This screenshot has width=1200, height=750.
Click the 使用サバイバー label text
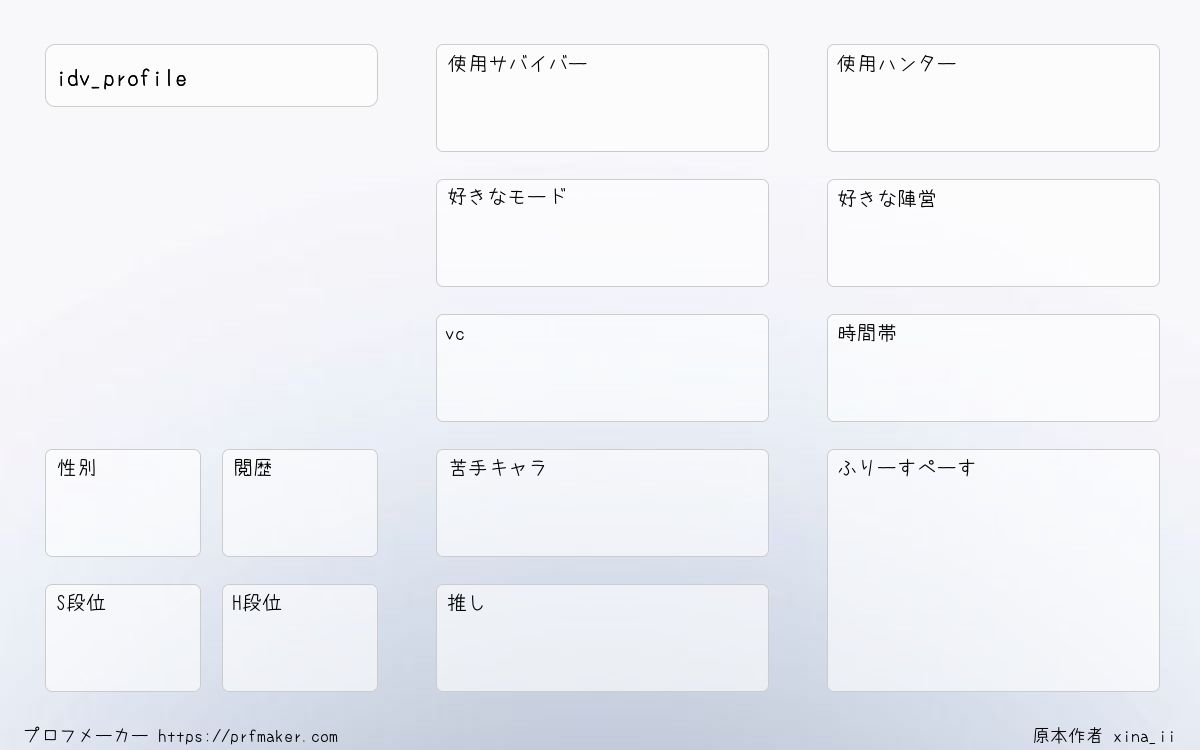(517, 64)
